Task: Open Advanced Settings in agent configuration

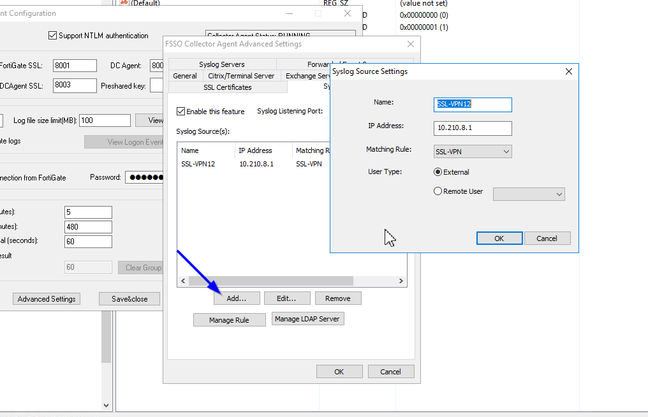Action: tap(46, 299)
